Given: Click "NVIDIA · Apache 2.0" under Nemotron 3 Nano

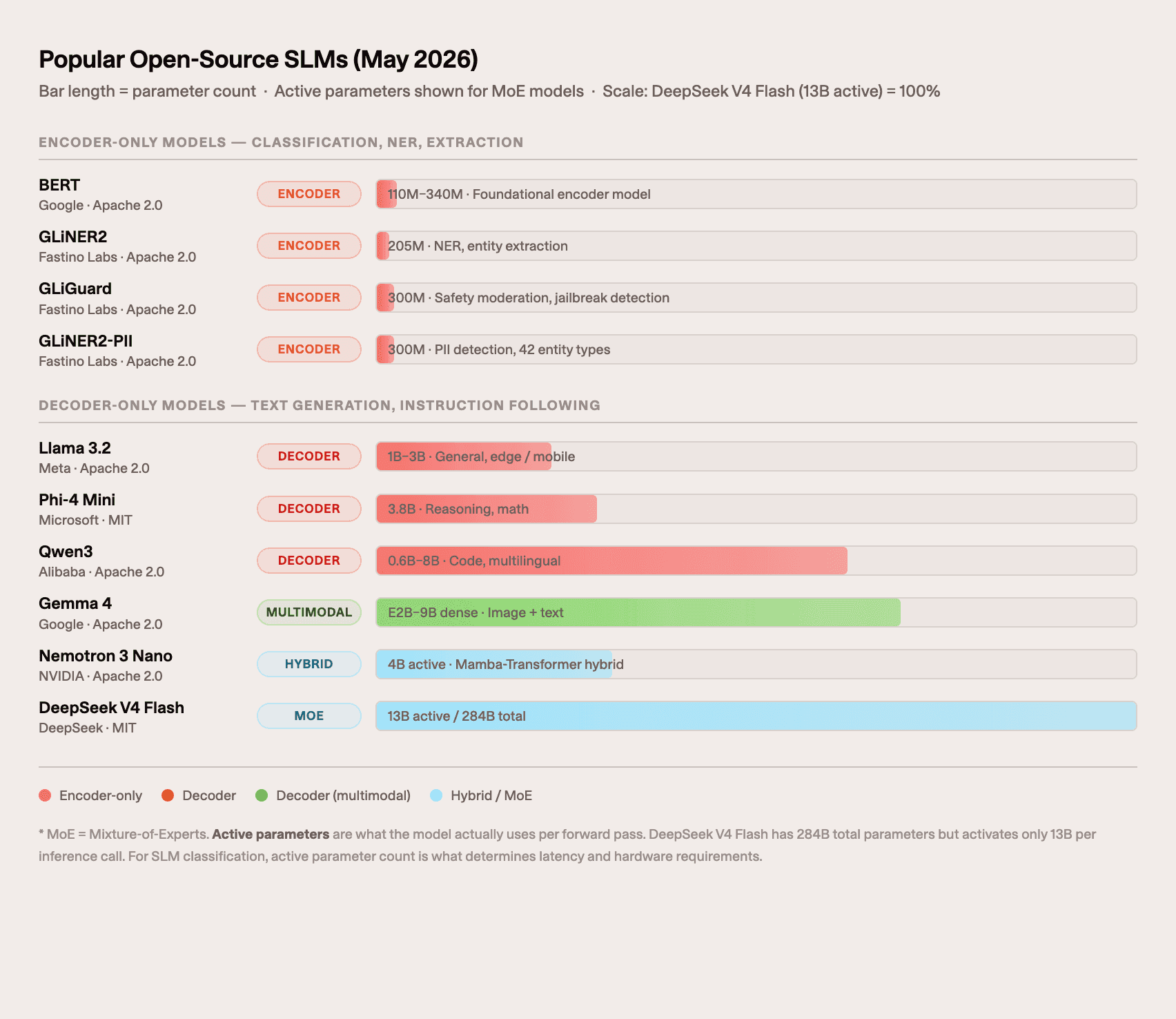Looking at the screenshot, I should click(101, 677).
